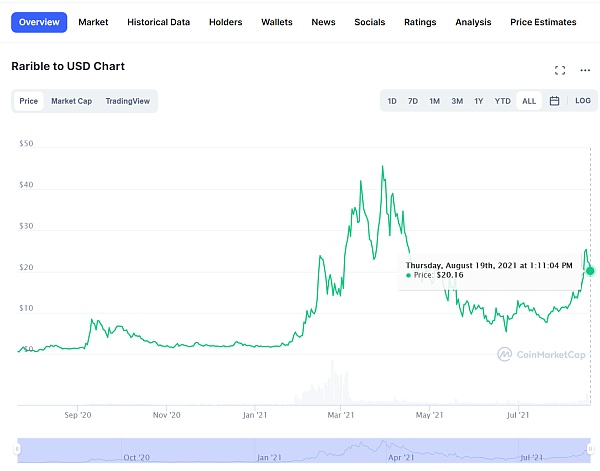Select the 1M time range
This screenshot has width=600, height=471.
pyautogui.click(x=434, y=101)
